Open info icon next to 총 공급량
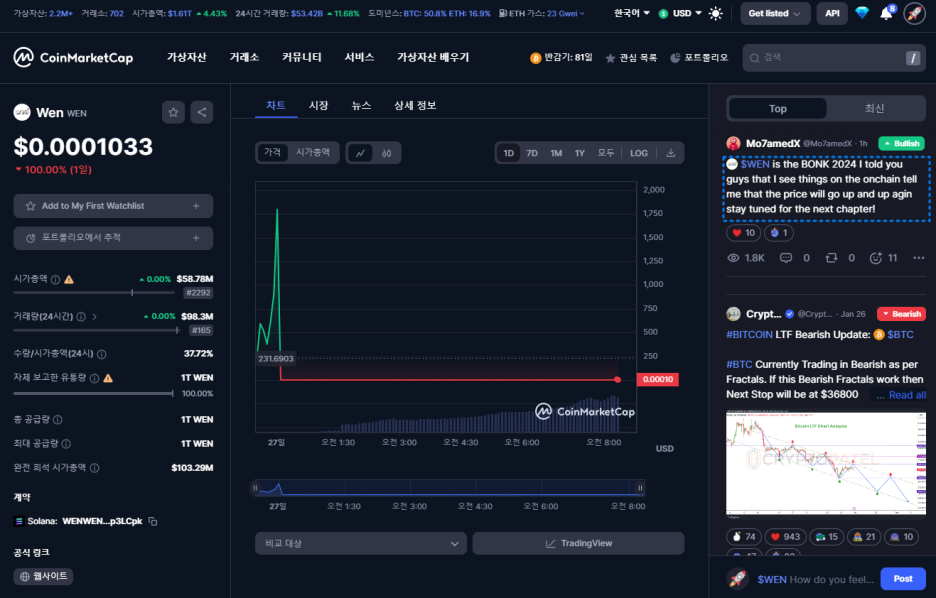This screenshot has width=936, height=598. pyautogui.click(x=57, y=420)
